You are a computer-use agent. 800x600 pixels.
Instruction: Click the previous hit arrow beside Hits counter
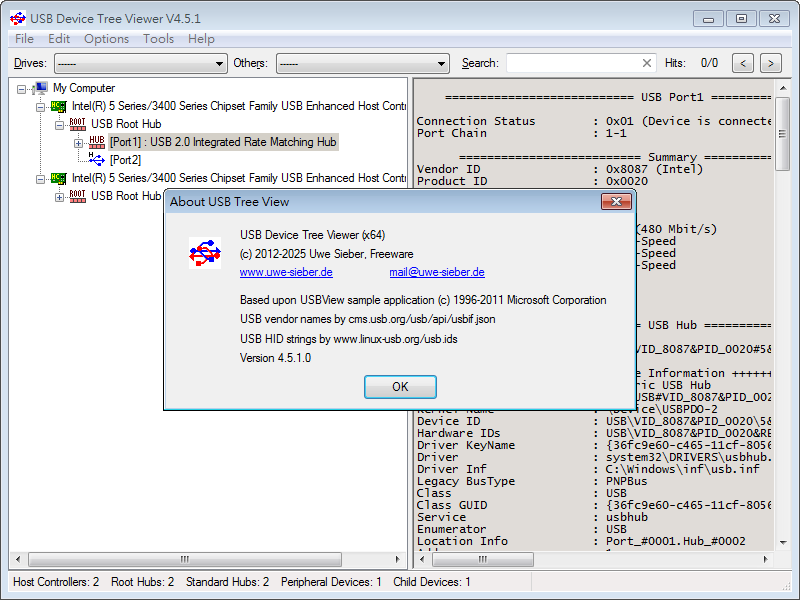click(742, 62)
